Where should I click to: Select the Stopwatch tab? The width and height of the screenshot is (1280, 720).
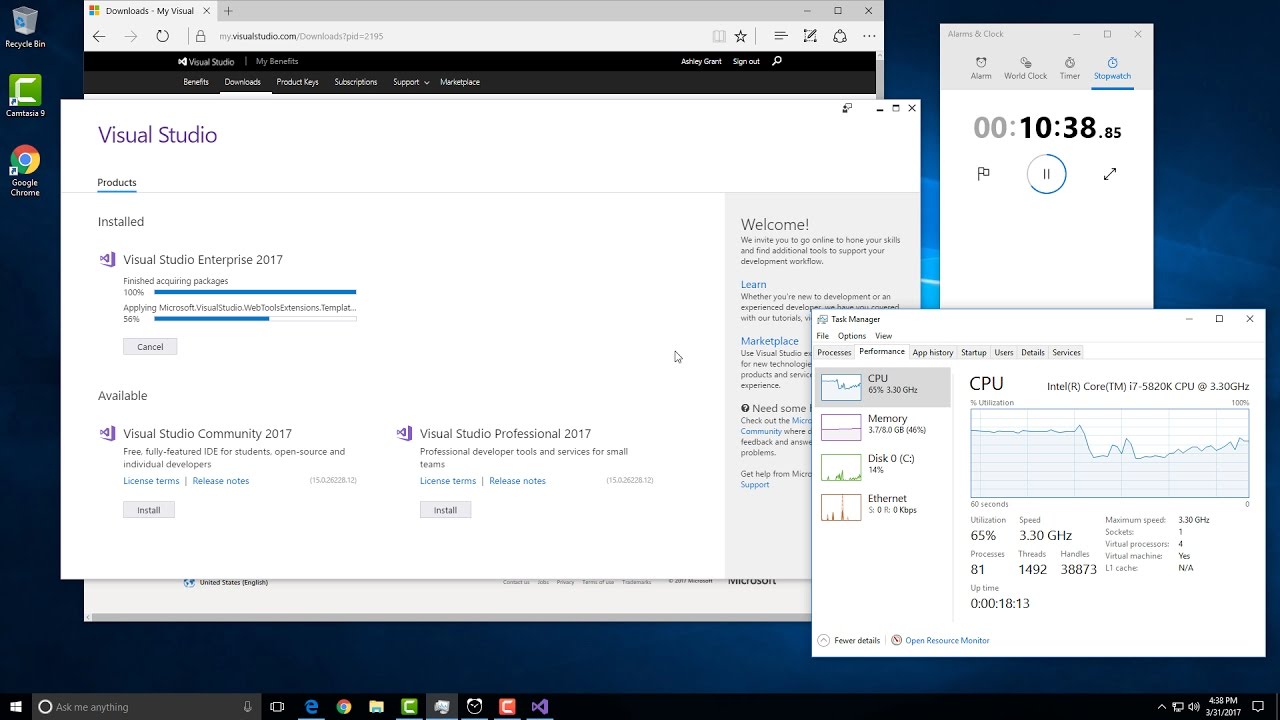[1112, 68]
